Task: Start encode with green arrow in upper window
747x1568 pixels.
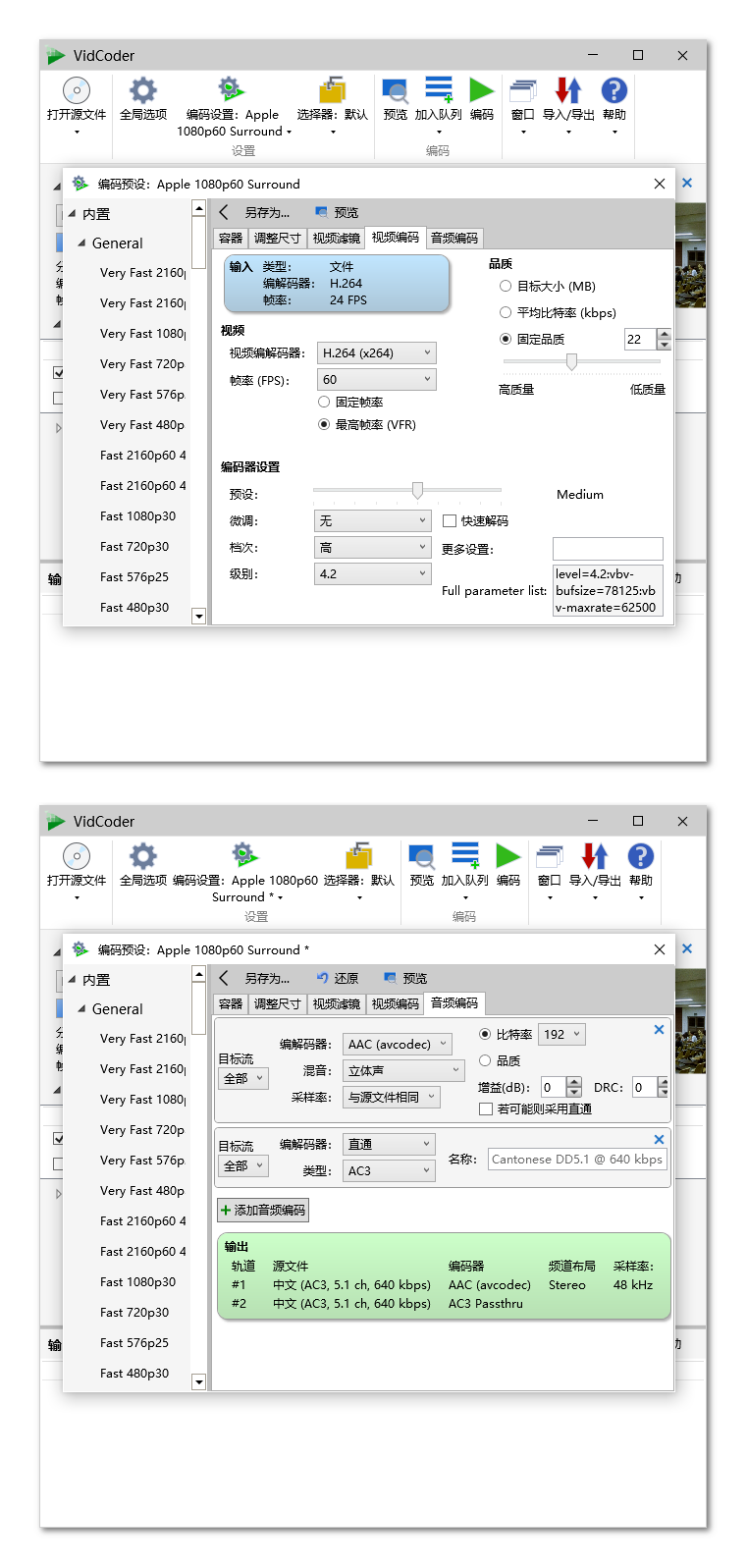Action: 481,90
